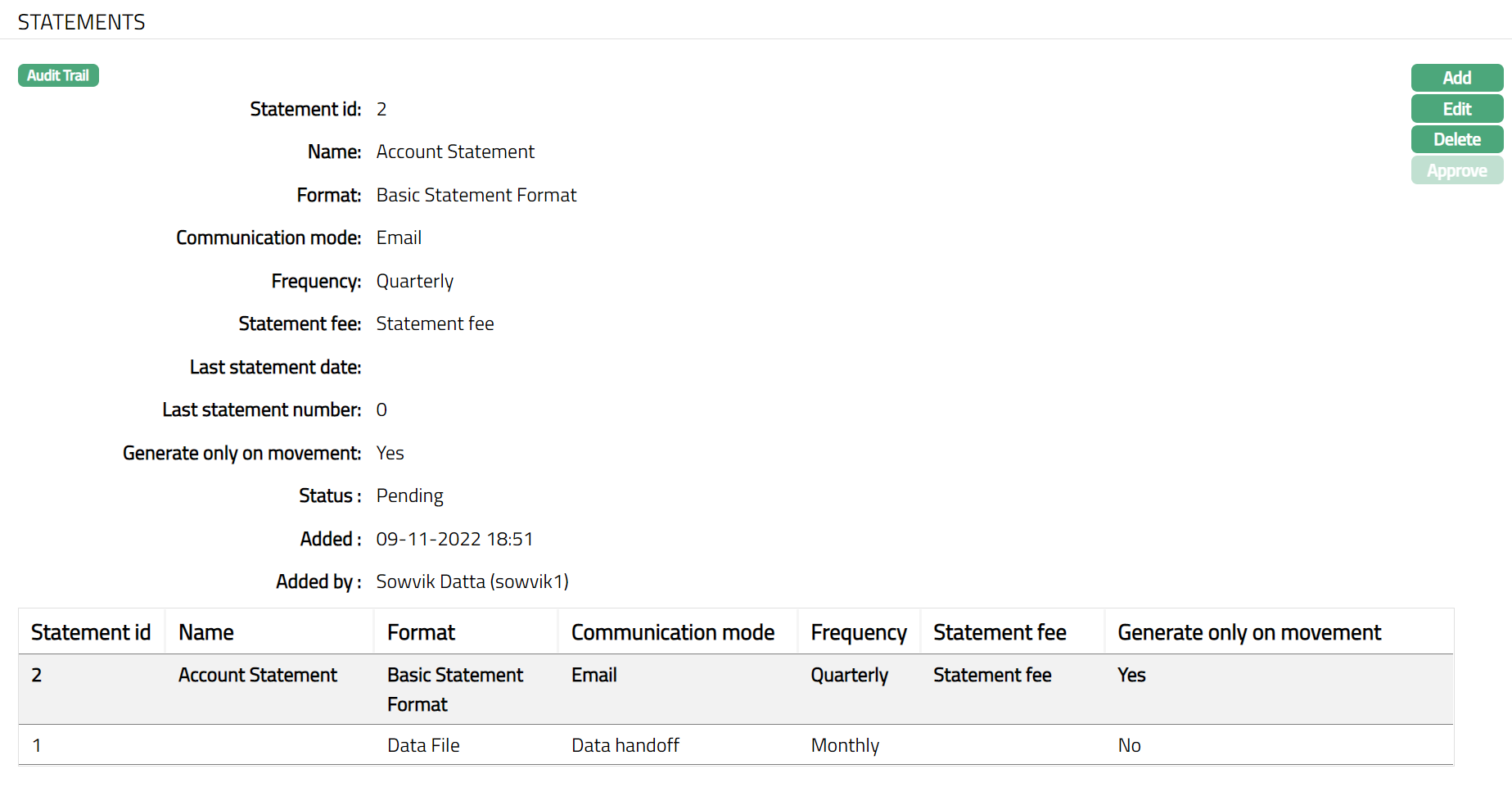
Task: Click the Data handoff cell
Action: [x=625, y=745]
